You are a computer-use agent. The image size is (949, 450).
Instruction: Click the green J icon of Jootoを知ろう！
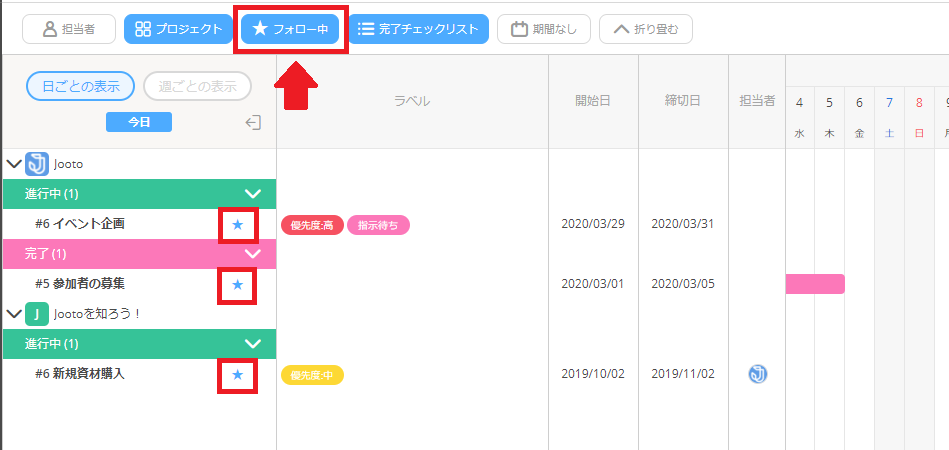(37, 314)
